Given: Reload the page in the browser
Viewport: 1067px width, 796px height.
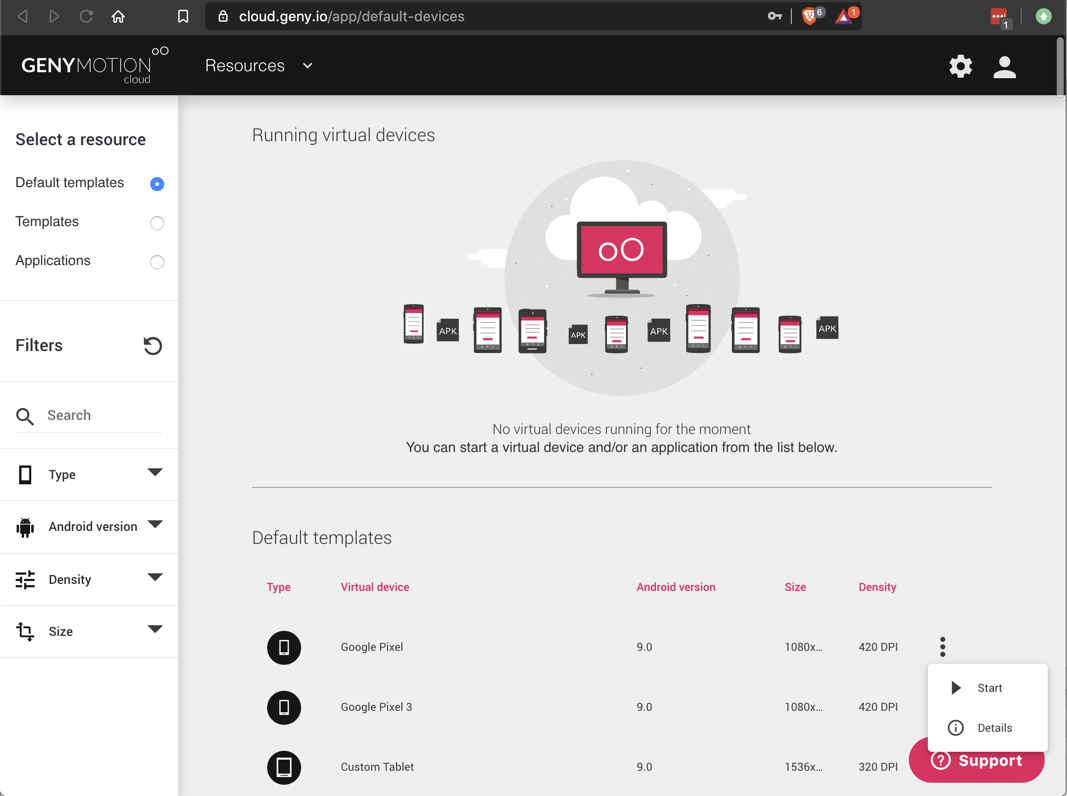Looking at the screenshot, I should 86,16.
